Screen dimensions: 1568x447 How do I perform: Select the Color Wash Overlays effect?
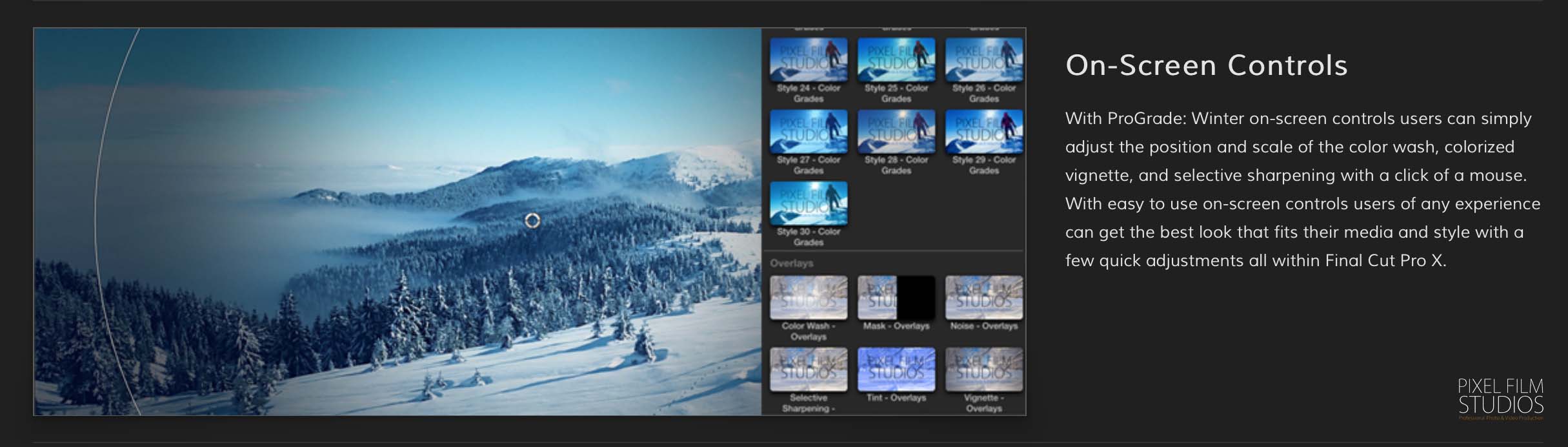pyautogui.click(x=809, y=298)
